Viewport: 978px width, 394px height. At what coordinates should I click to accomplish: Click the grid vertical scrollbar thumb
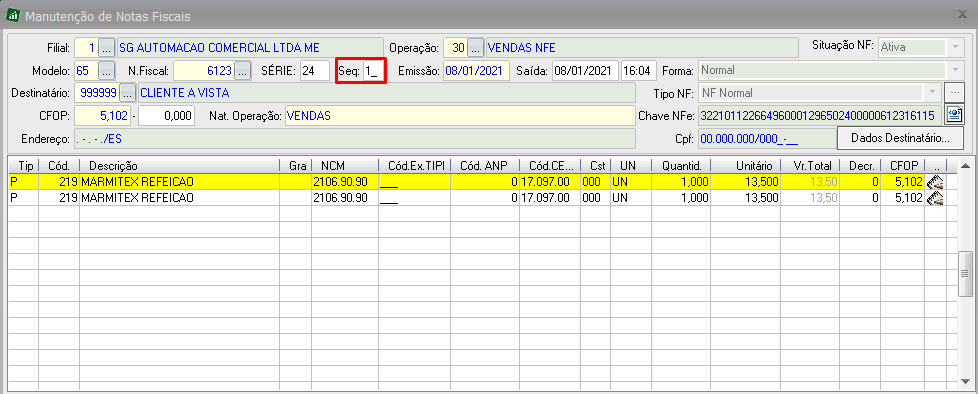pos(965,274)
